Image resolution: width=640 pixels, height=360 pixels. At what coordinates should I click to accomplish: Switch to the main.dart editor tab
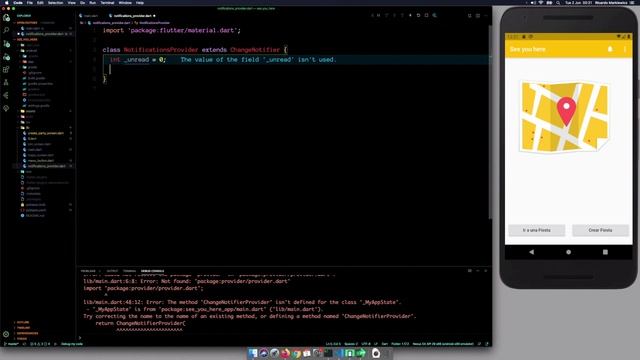click(x=90, y=16)
